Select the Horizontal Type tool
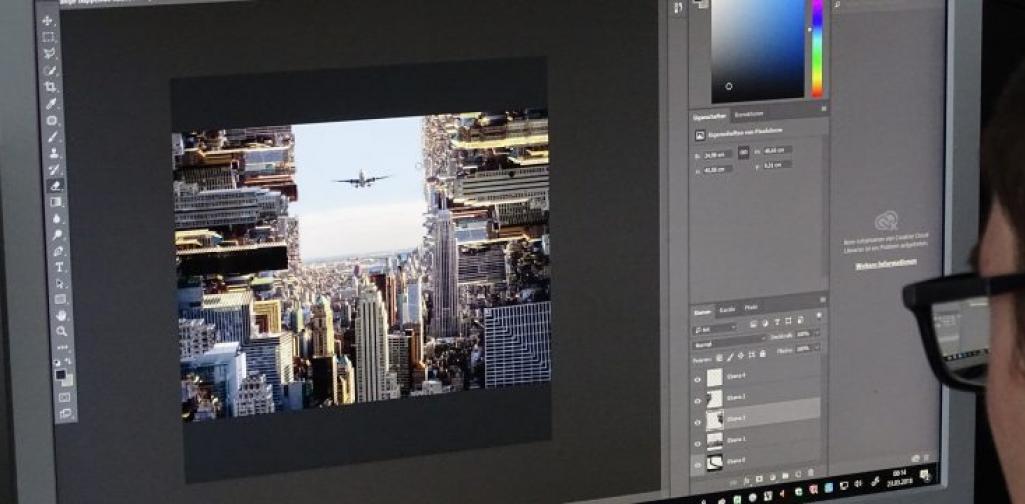Screen dimensions: 1025x504 pyautogui.click(x=59, y=267)
